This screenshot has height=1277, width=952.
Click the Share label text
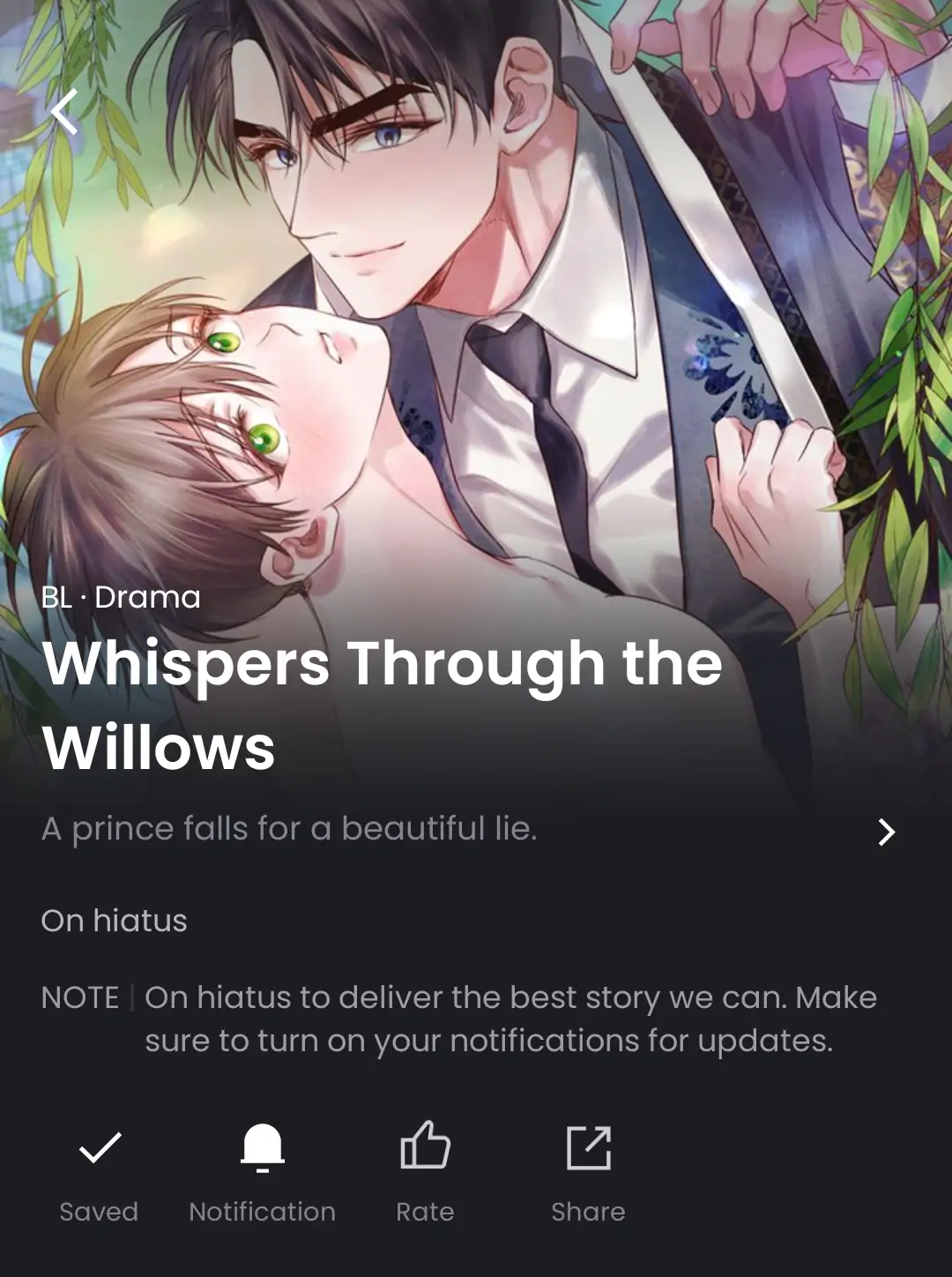pos(588,1212)
